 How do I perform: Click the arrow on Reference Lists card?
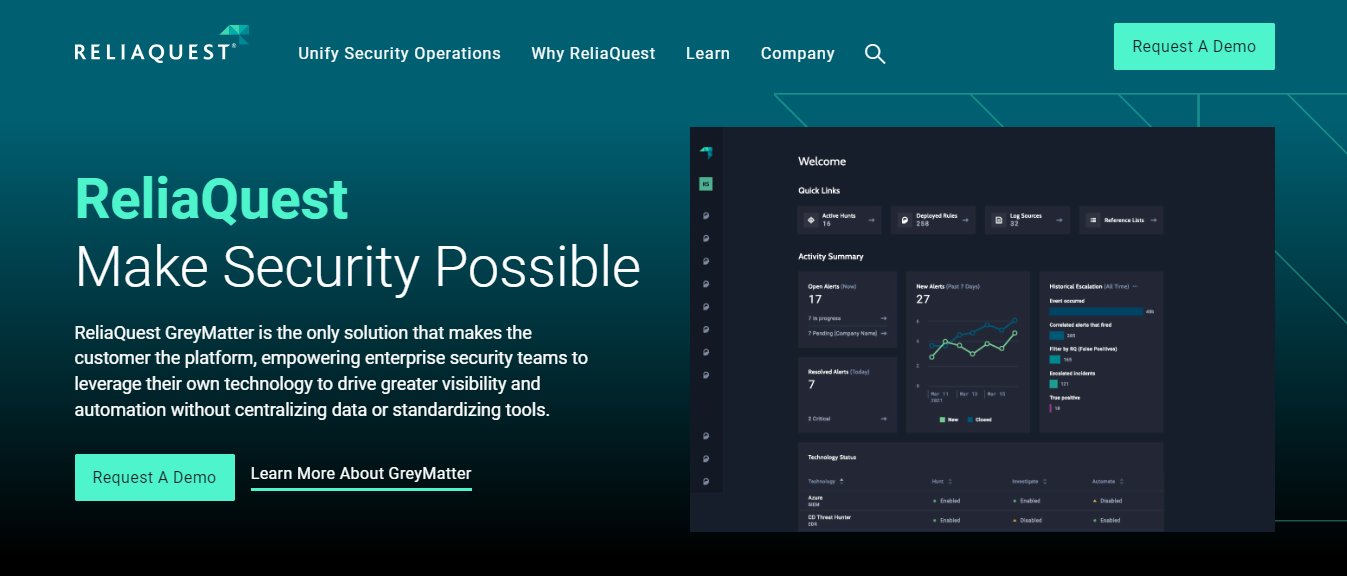tap(1153, 220)
